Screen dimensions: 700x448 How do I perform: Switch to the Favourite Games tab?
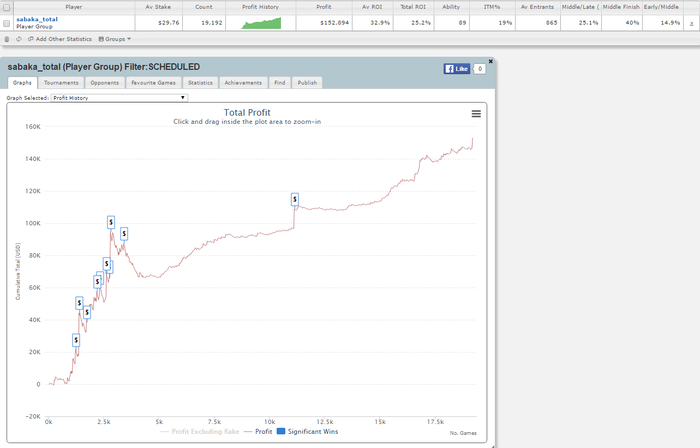coord(154,83)
